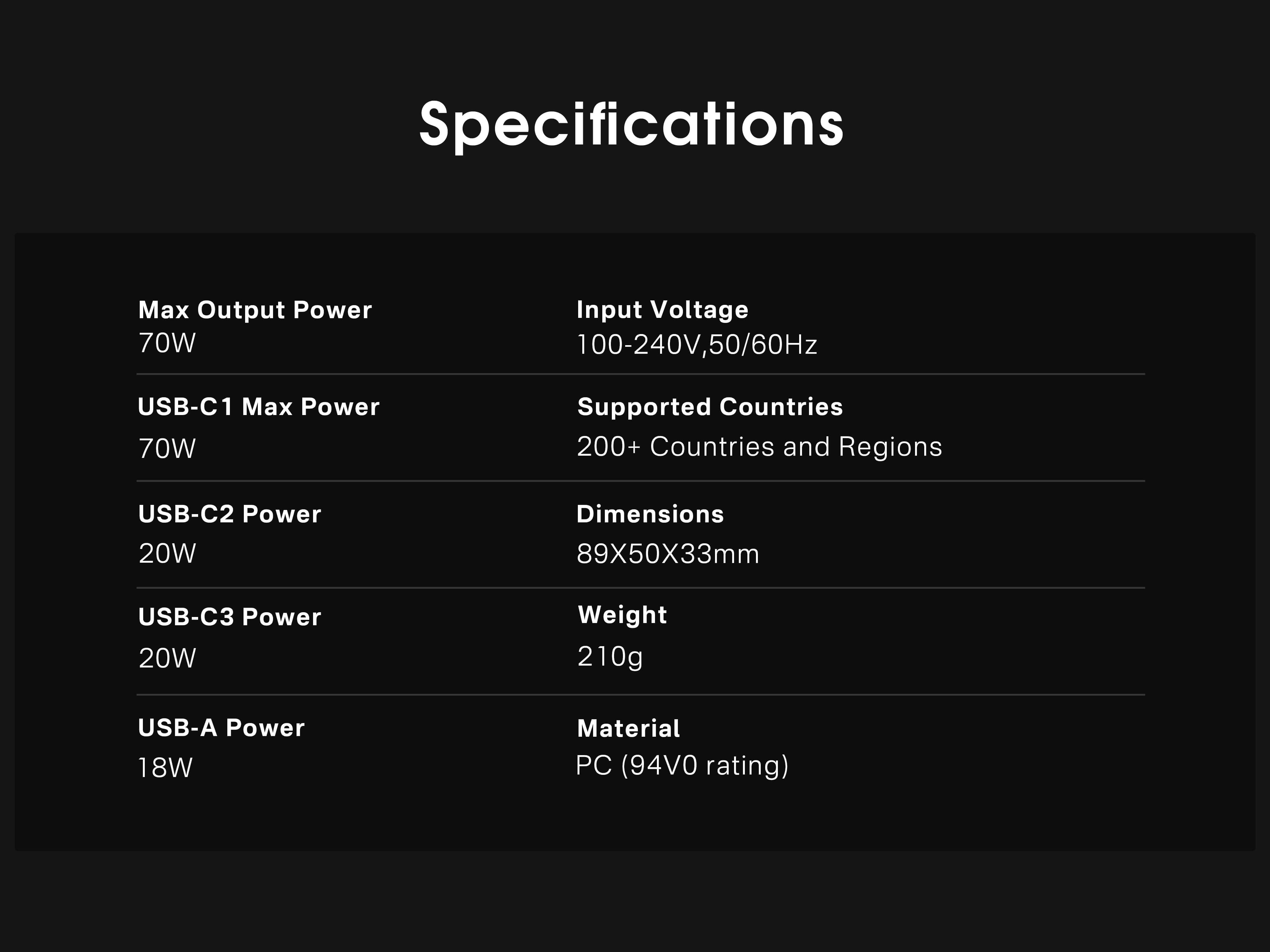Click the PC (94V0 rating) material value
The width and height of the screenshot is (1270, 952).
[682, 765]
